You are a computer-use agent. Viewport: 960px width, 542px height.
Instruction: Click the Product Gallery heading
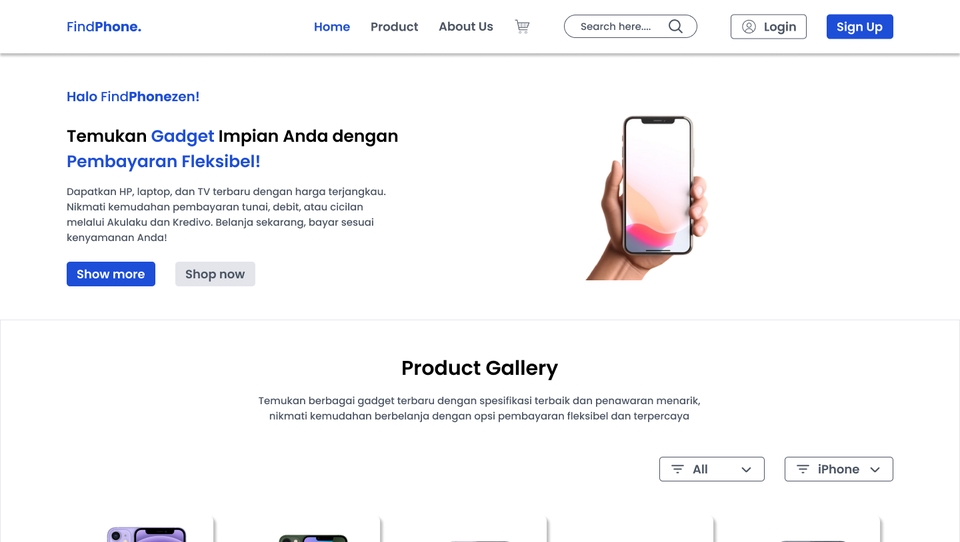pos(479,368)
